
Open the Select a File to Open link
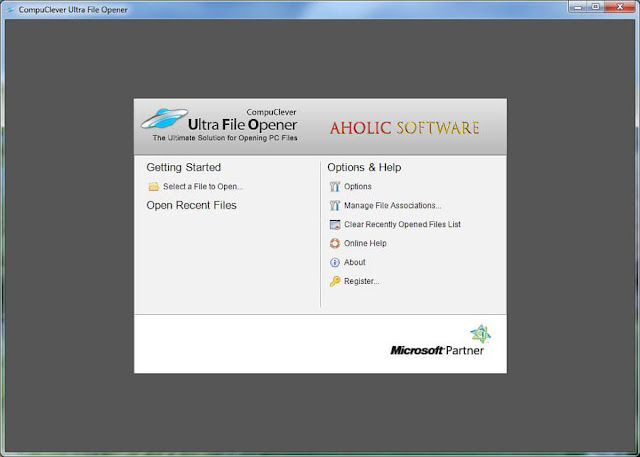pyautogui.click(x=203, y=186)
